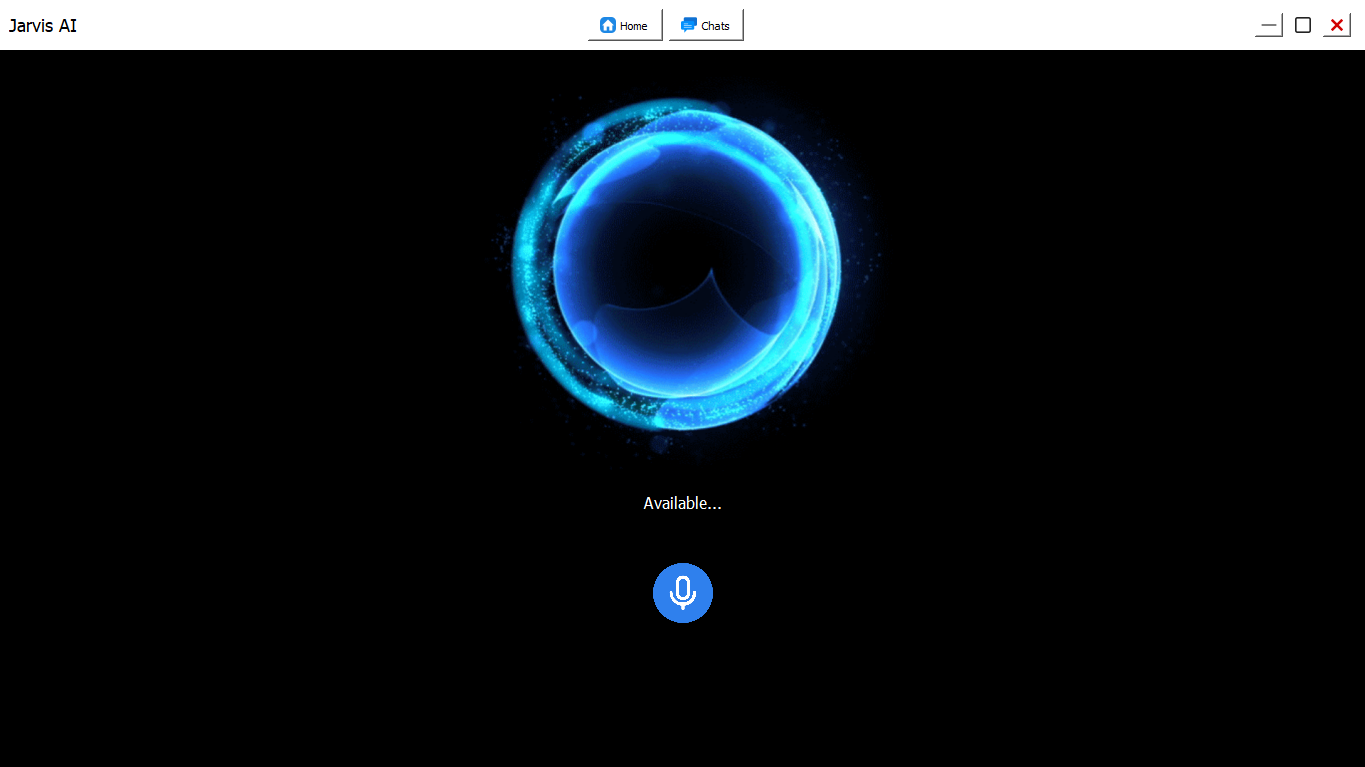Toggle listening mode using the microphone control
Screen dimensions: 1365x767
click(683, 593)
